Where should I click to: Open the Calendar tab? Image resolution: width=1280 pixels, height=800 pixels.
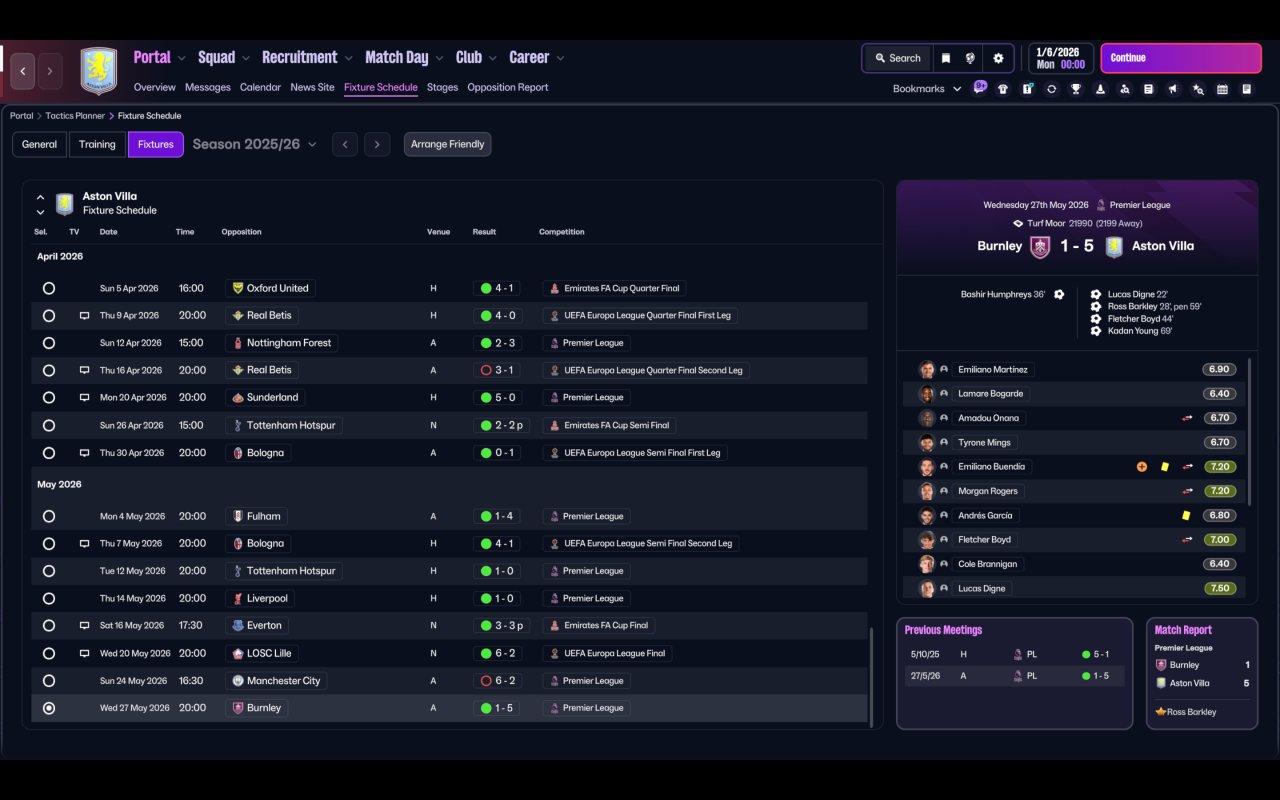pos(260,87)
